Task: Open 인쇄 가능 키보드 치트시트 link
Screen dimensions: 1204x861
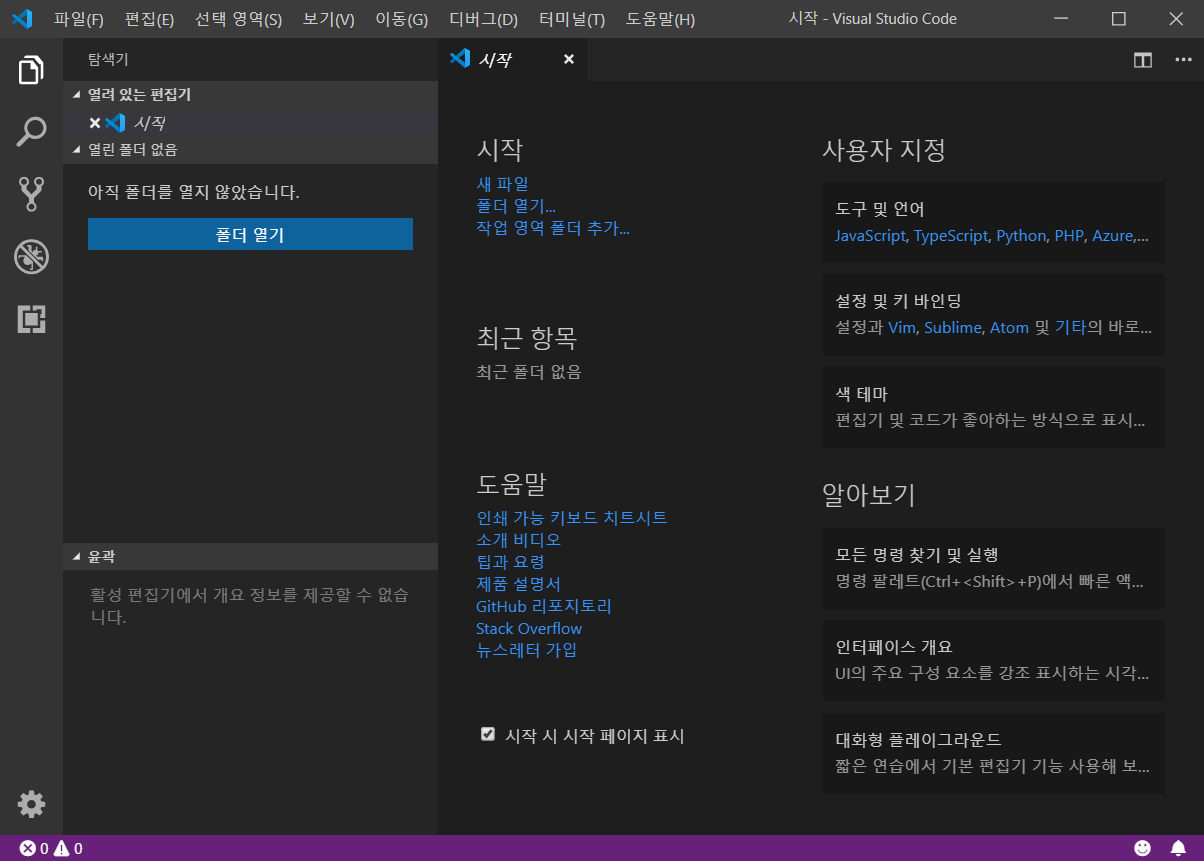Action: pyautogui.click(x=572, y=518)
